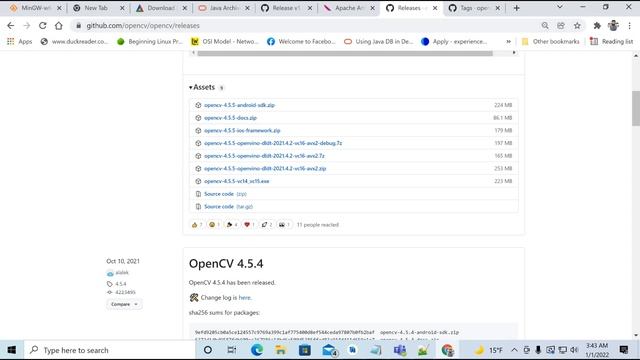Close the Releases tab
640x360 pixels.
[435, 8]
